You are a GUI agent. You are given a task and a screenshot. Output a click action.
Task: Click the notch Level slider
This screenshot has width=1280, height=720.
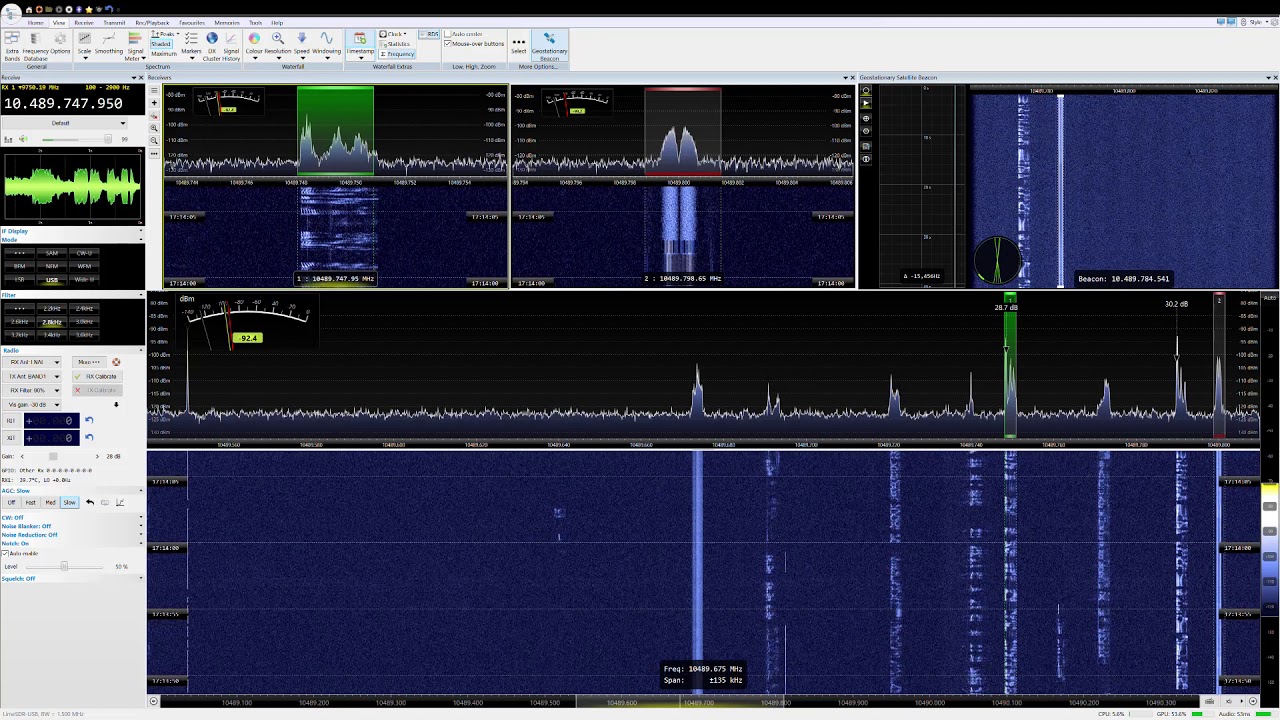point(64,566)
